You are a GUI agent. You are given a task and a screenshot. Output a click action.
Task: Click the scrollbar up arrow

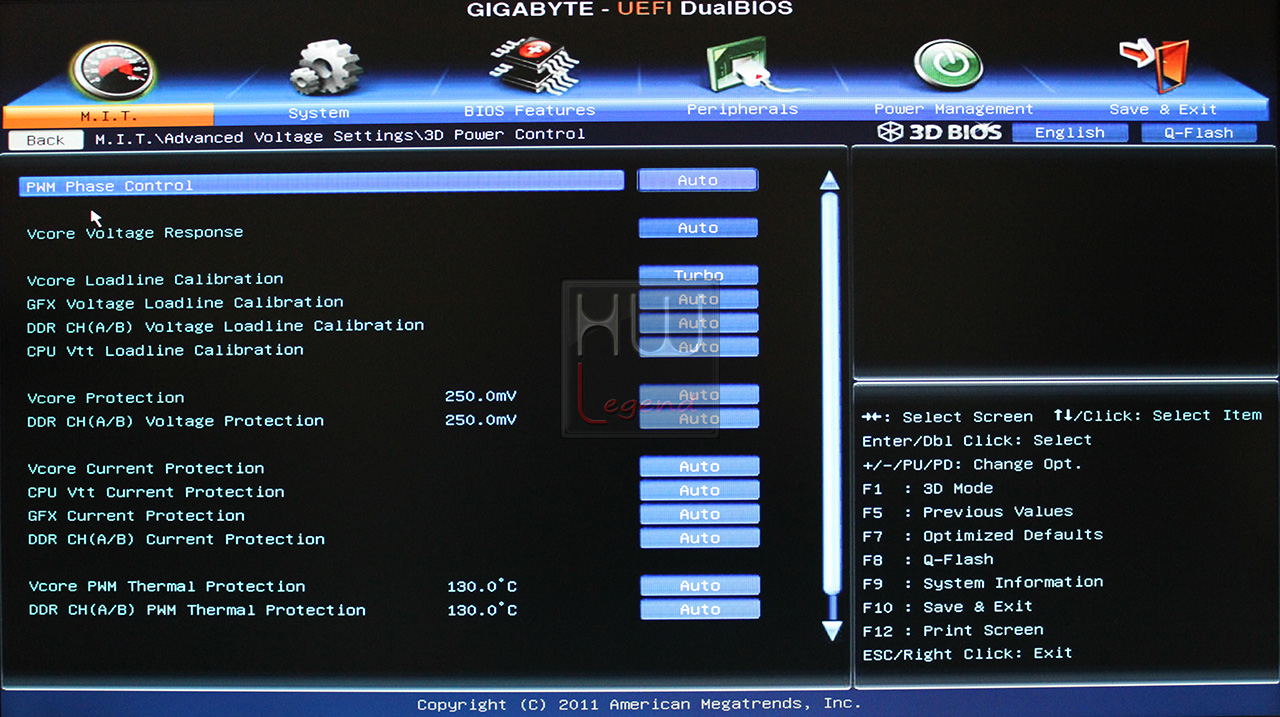click(x=830, y=180)
